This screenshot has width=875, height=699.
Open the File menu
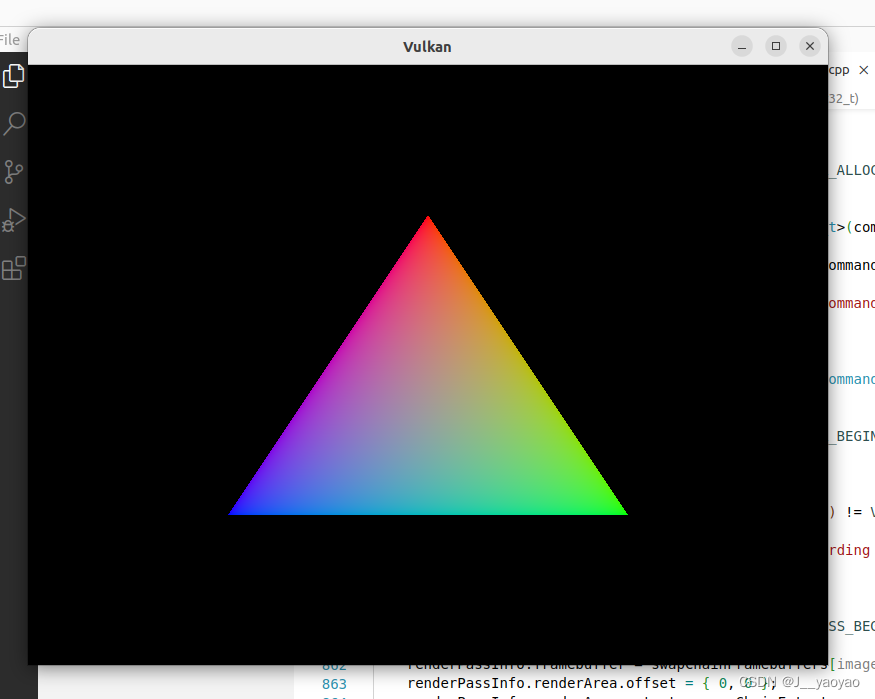[x=10, y=39]
